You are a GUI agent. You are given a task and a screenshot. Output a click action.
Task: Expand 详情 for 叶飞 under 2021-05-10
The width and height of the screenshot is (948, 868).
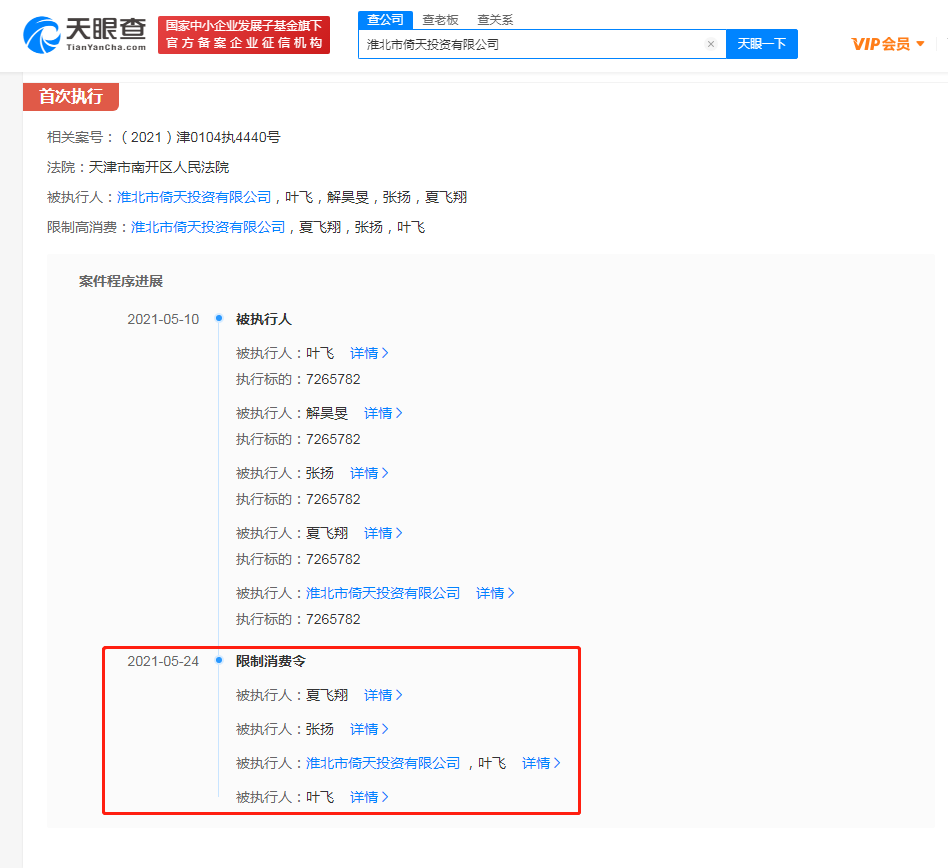click(368, 353)
